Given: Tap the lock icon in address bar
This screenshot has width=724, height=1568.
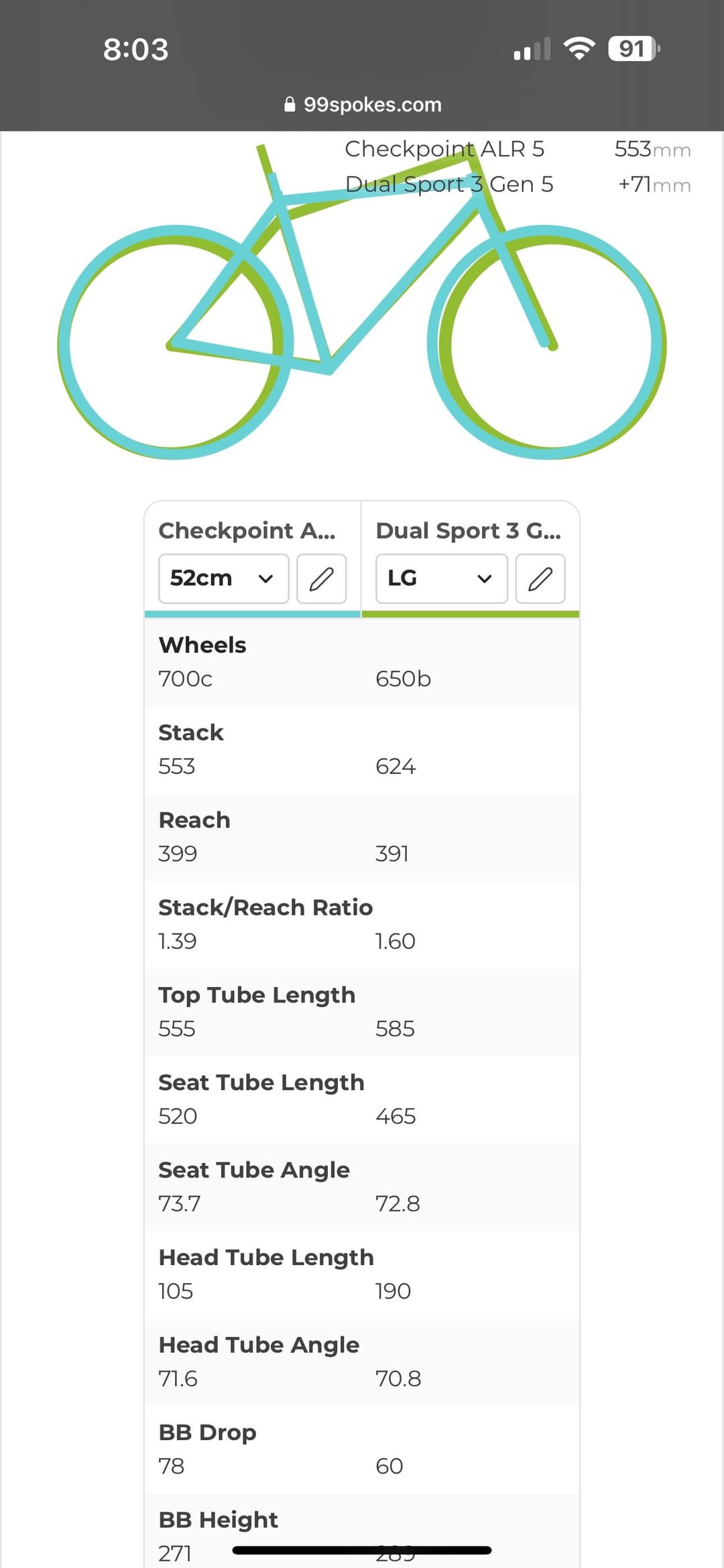Looking at the screenshot, I should coord(290,105).
